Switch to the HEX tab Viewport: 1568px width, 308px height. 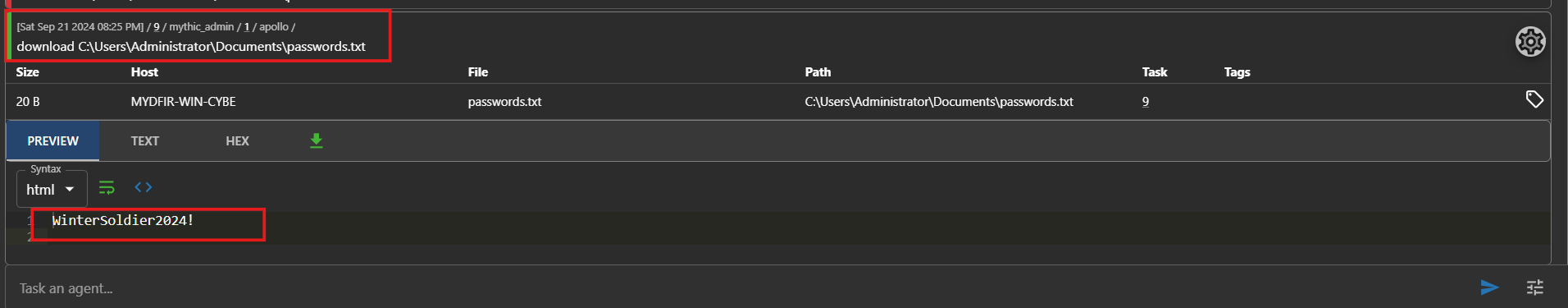(237, 141)
